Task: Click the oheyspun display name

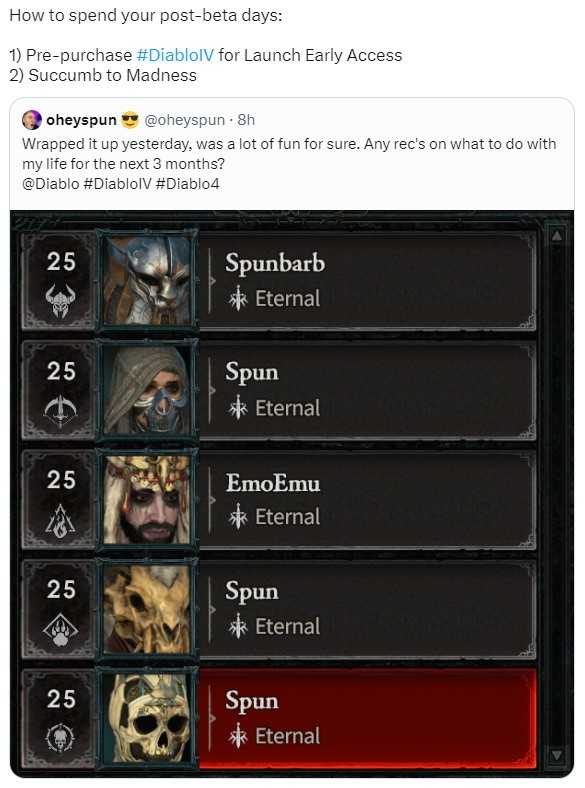Action: 81,120
